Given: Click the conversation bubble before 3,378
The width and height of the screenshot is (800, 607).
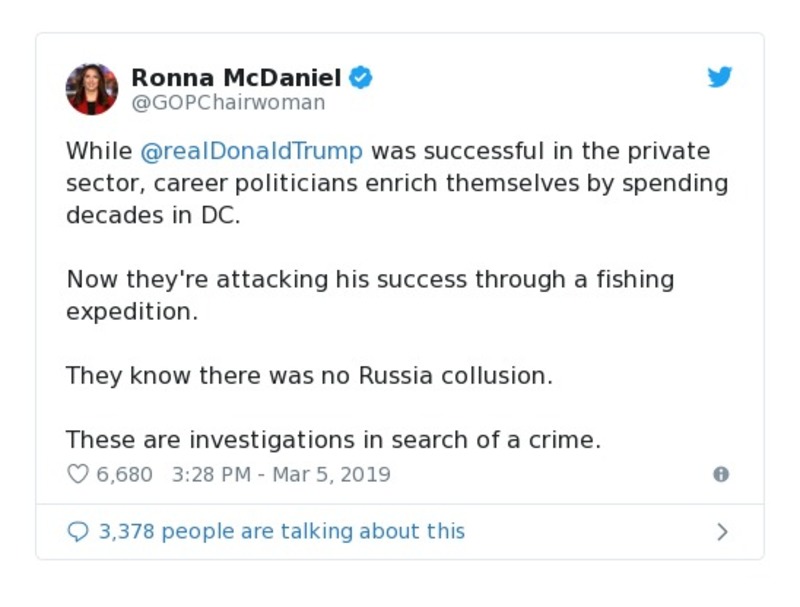Looking at the screenshot, I should 77,531.
